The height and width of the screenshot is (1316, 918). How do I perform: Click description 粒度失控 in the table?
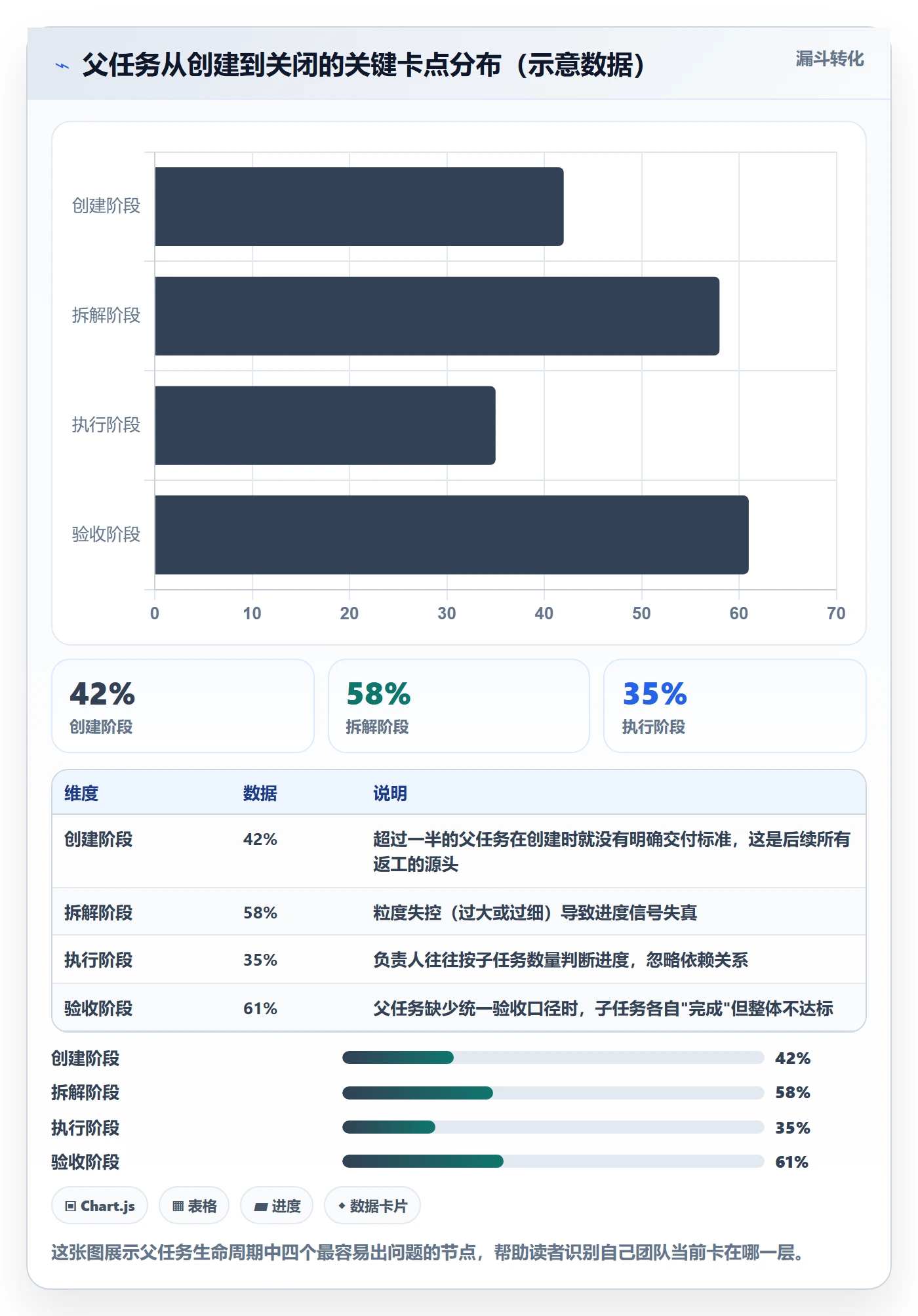pyautogui.click(x=535, y=913)
